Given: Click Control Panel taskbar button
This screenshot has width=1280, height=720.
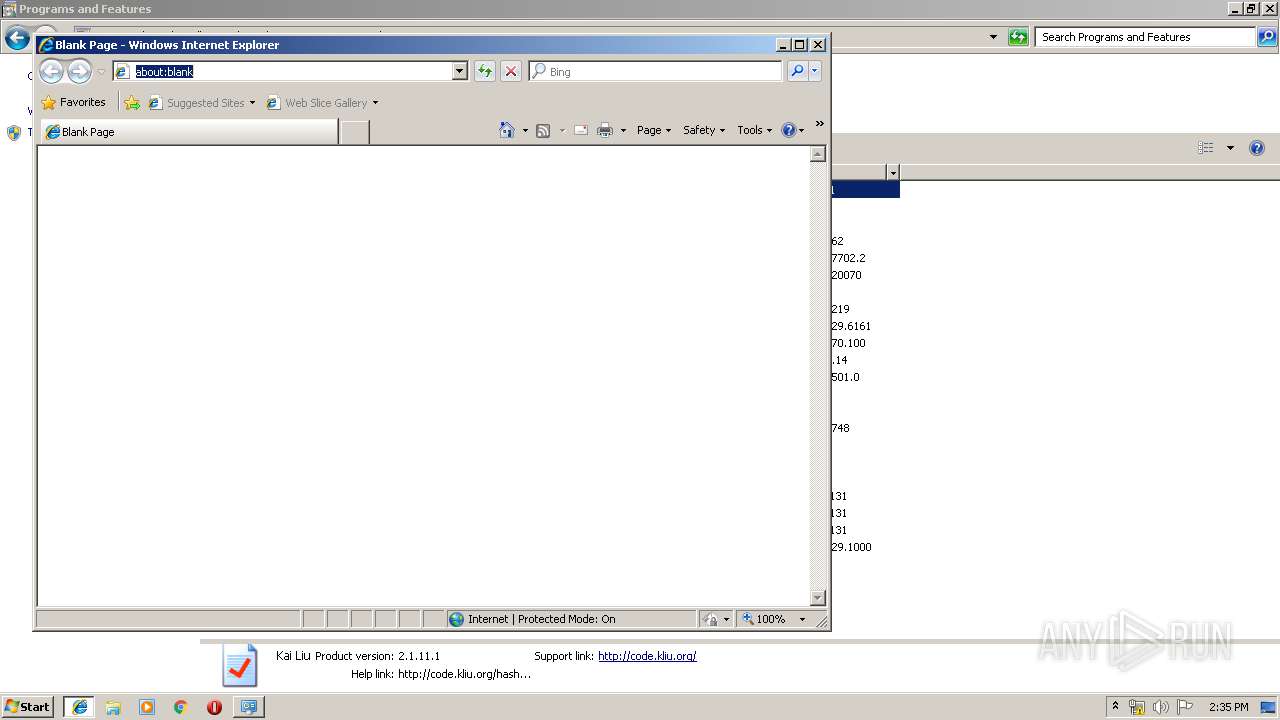Looking at the screenshot, I should (x=249, y=707).
